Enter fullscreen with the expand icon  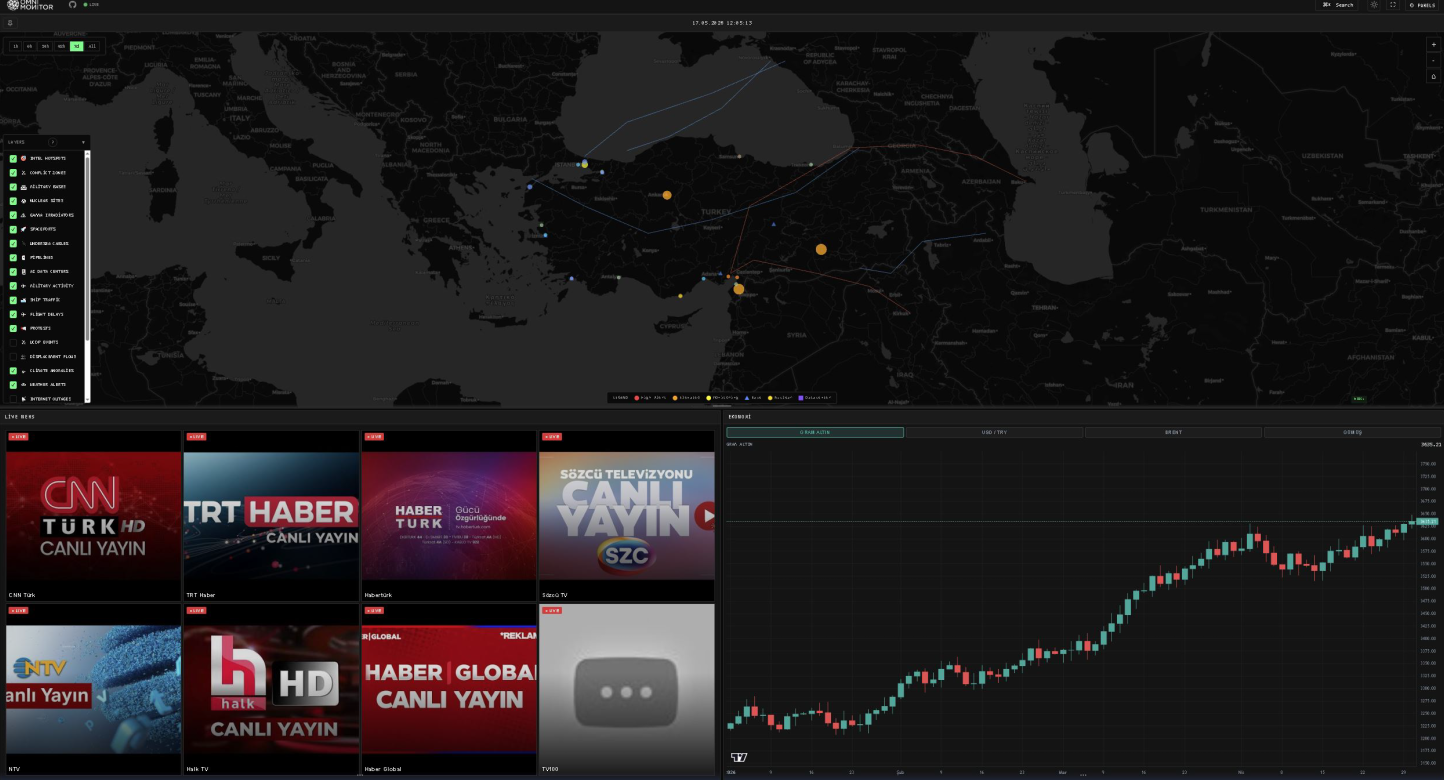pos(1393,5)
